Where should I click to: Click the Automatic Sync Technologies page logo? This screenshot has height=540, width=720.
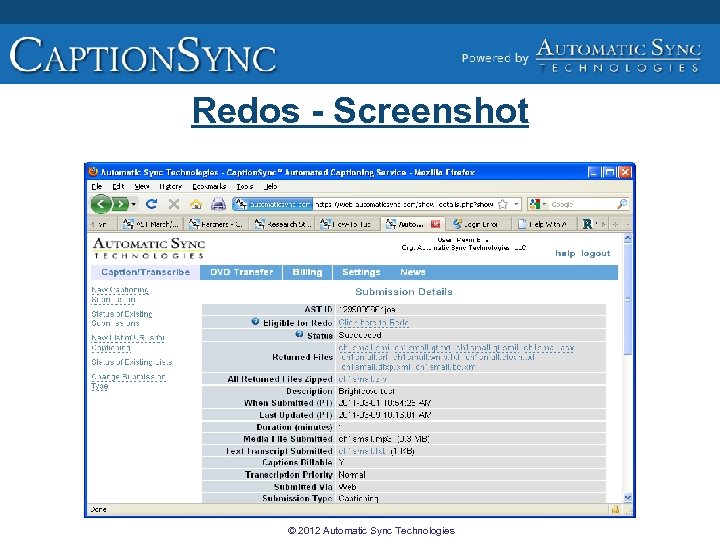point(149,248)
